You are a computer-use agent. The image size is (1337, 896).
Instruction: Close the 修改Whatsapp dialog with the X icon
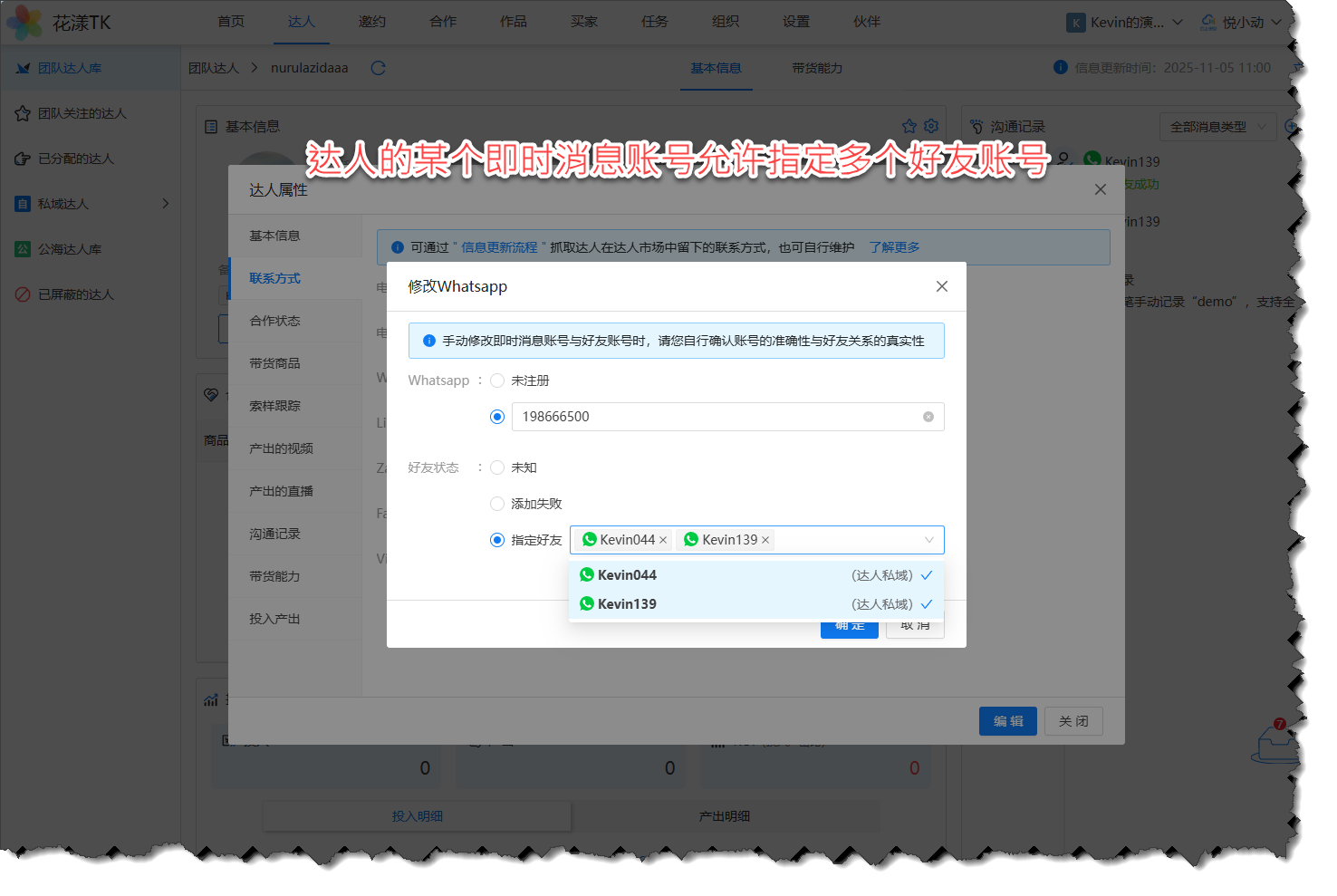[x=942, y=286]
